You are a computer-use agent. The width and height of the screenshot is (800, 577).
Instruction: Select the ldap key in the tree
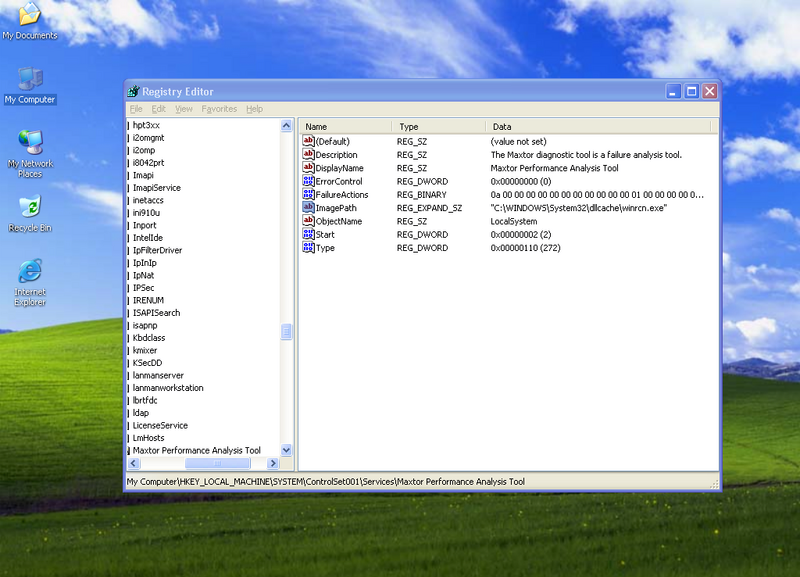(x=140, y=413)
